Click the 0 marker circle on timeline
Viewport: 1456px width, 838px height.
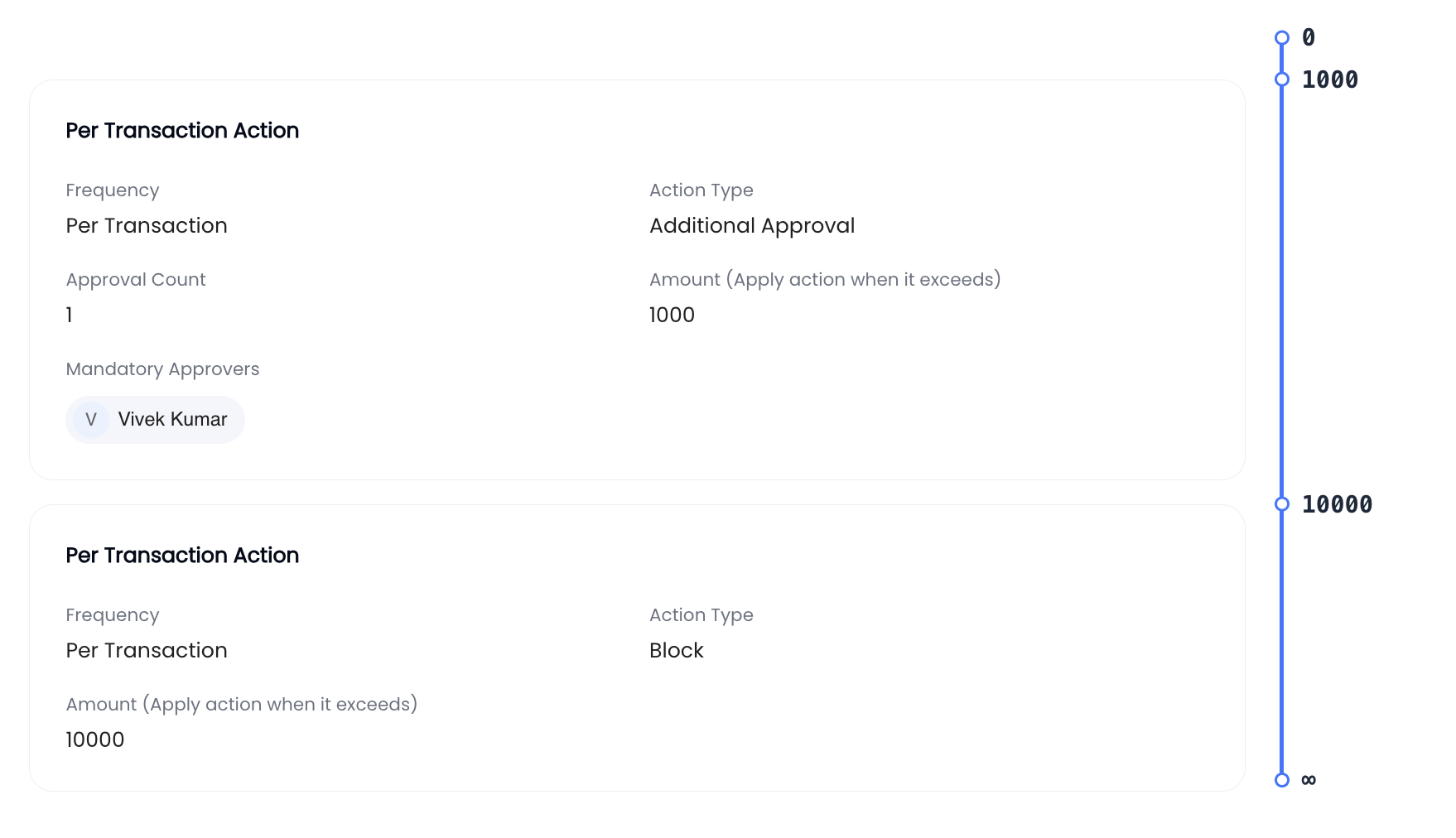click(1282, 38)
